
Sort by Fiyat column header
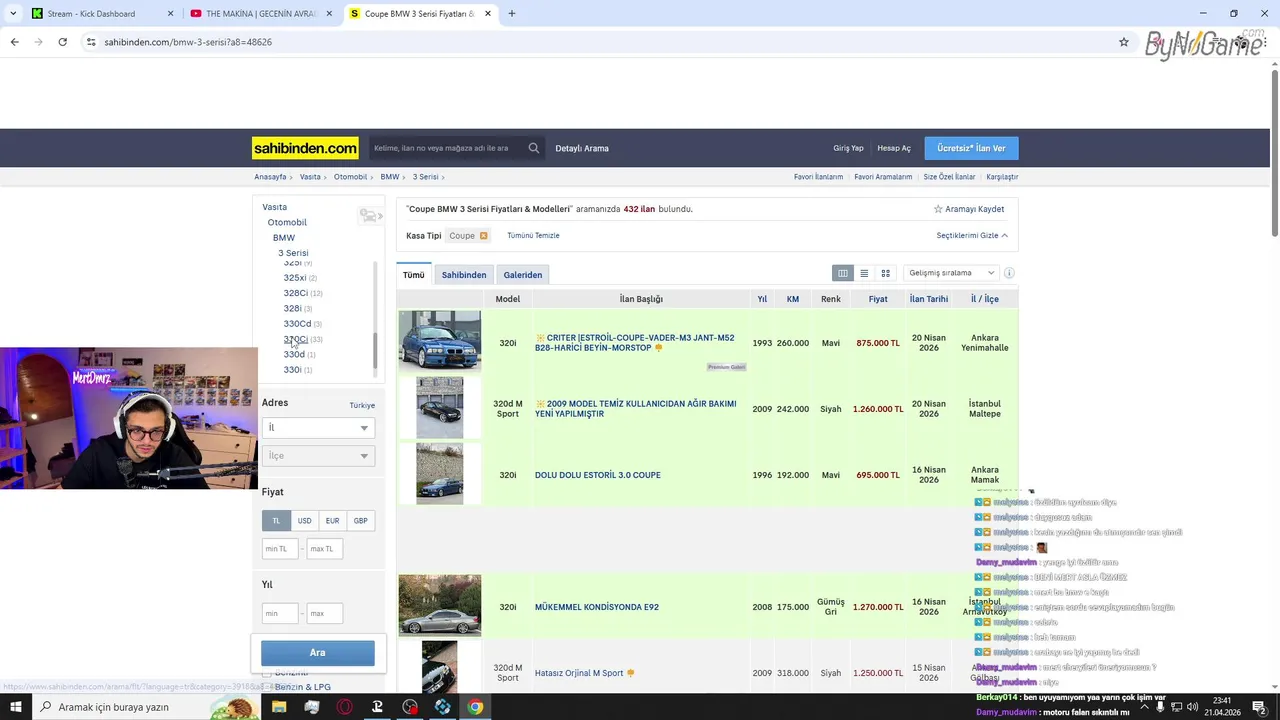[878, 299]
